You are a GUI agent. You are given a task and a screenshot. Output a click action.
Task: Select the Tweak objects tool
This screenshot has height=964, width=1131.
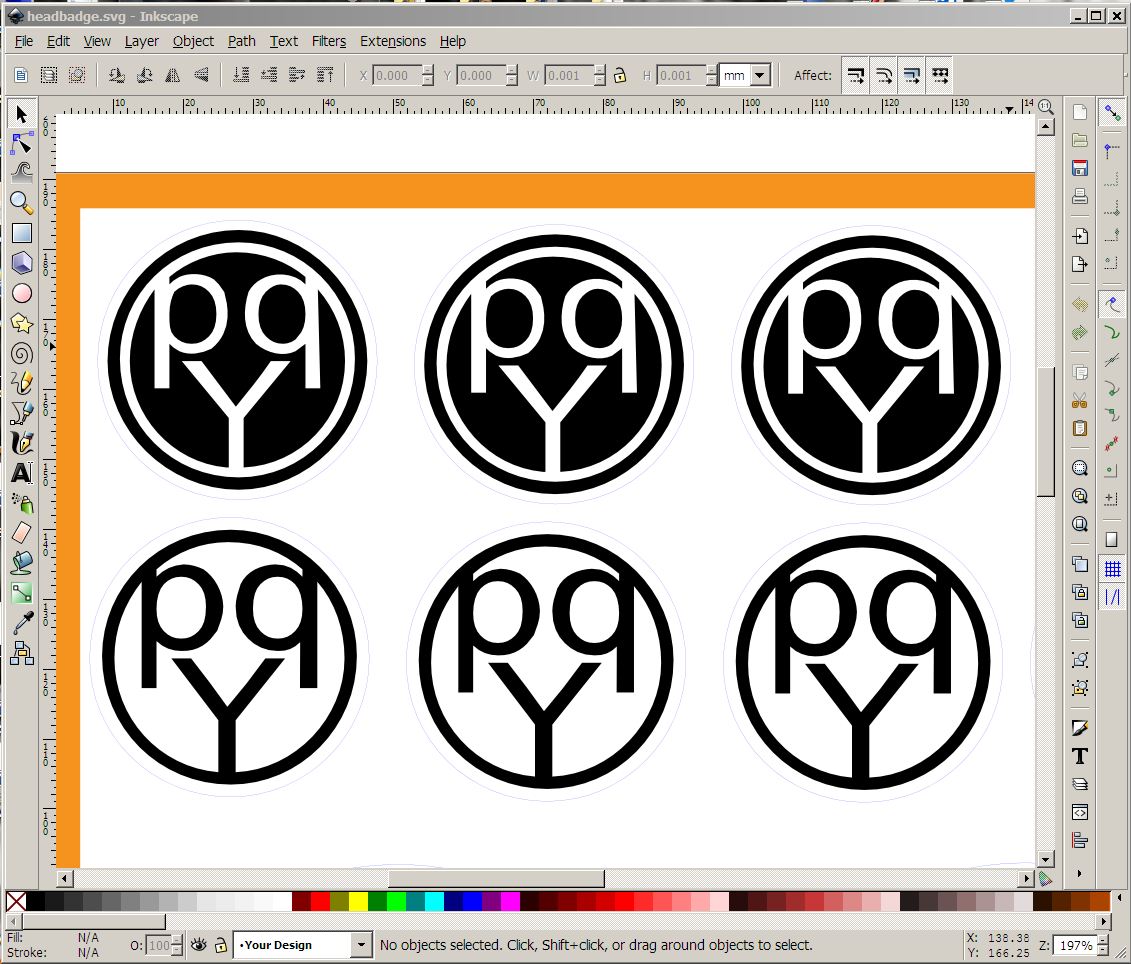[22, 173]
